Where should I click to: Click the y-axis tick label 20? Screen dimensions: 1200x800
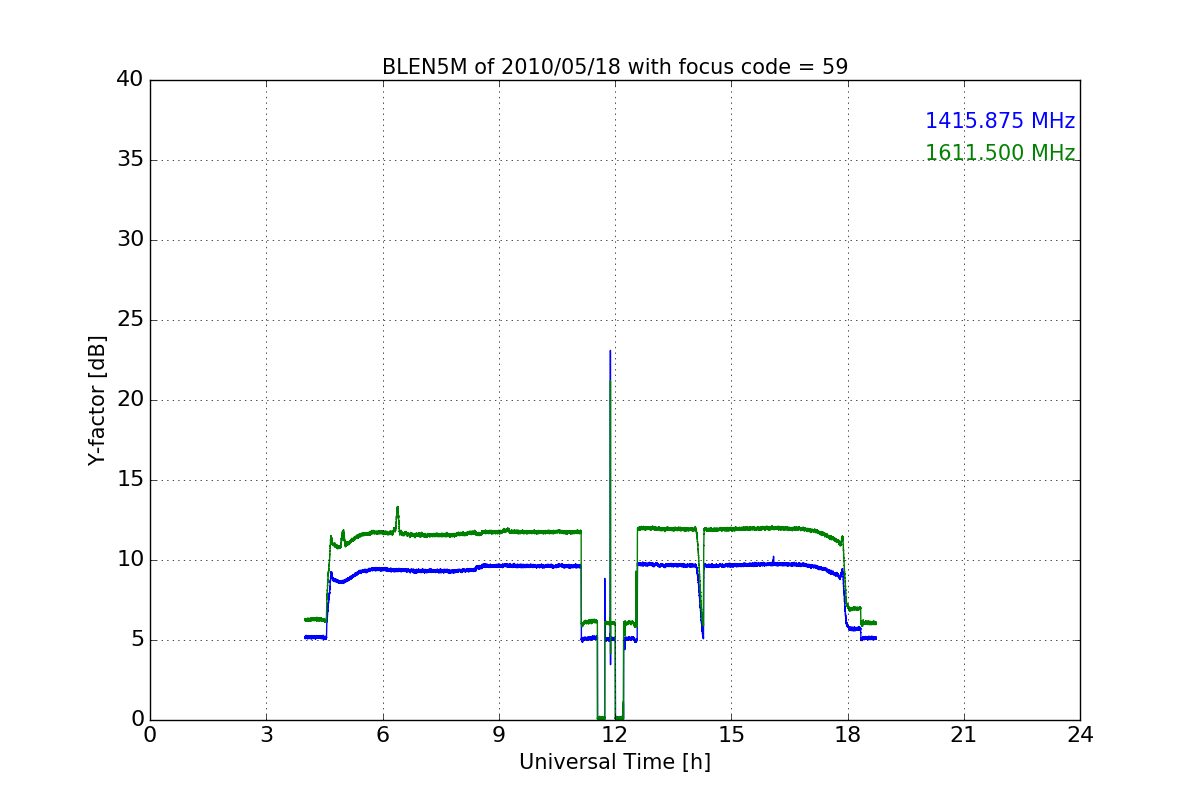tap(132, 400)
